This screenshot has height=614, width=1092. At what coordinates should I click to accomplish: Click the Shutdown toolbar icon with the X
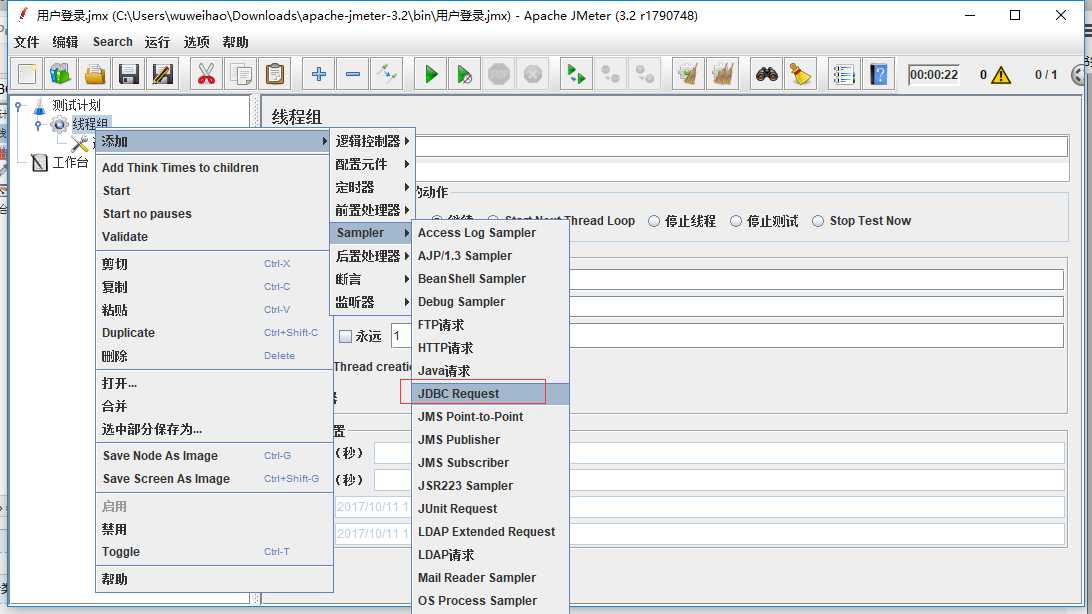tap(533, 74)
